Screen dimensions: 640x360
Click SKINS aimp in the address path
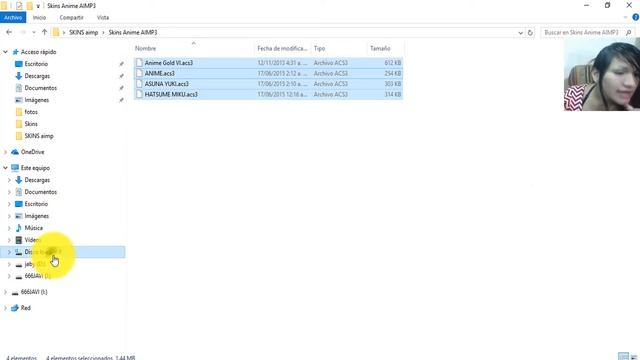(84, 32)
